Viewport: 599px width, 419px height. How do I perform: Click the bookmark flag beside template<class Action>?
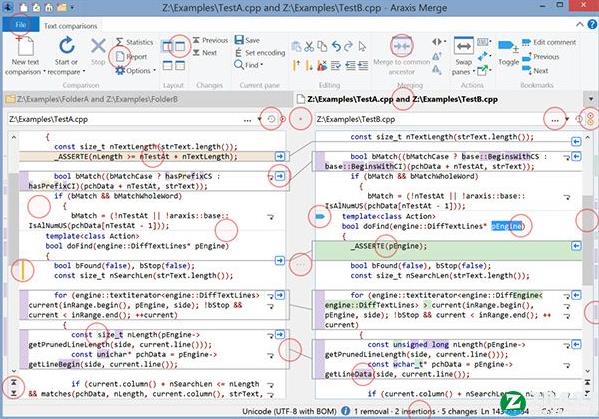tap(320, 217)
